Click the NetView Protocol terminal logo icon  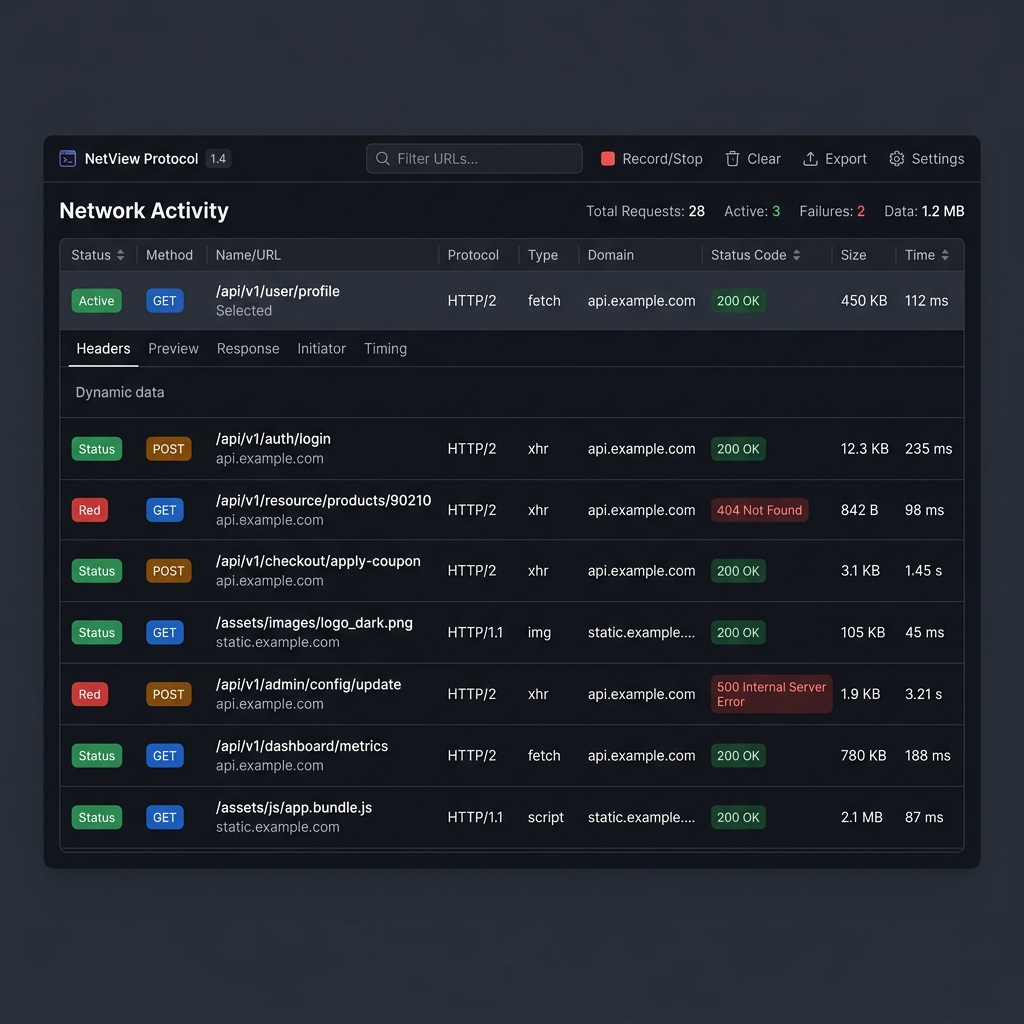pos(68,159)
